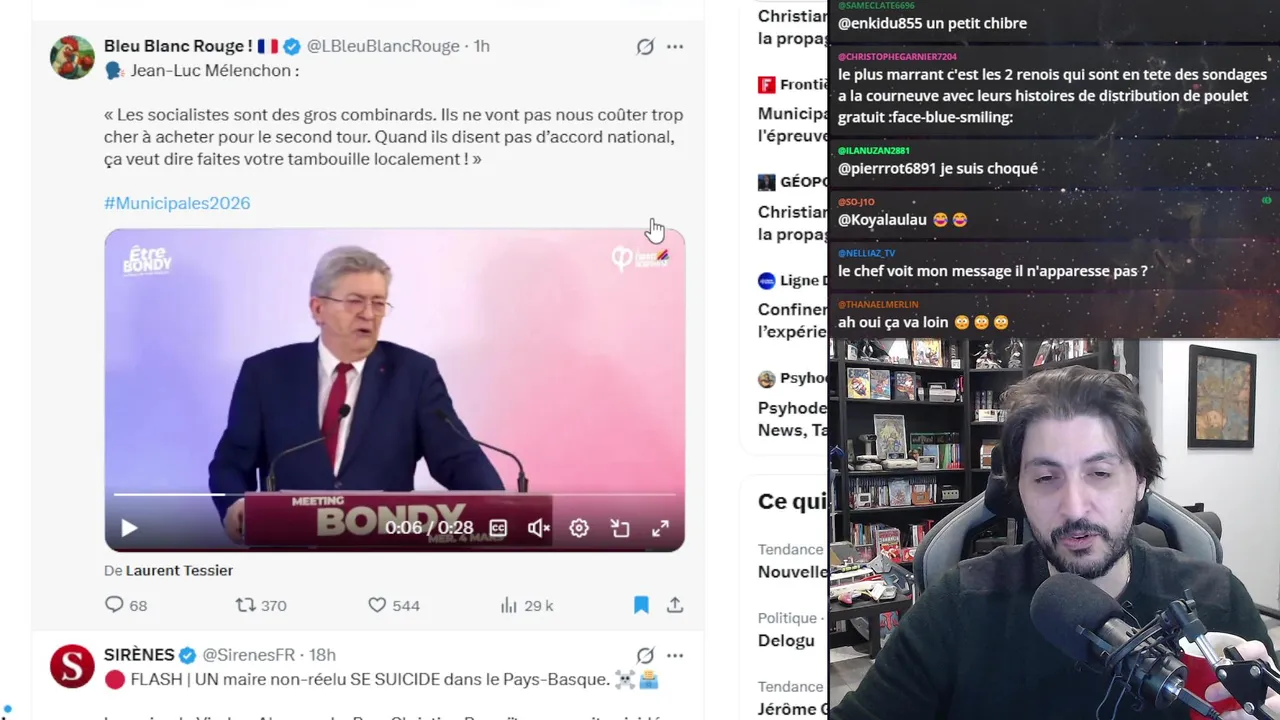Open Bleu Blanc Rouge profile avatar
Screen dimensions: 1280x720
coord(72,57)
